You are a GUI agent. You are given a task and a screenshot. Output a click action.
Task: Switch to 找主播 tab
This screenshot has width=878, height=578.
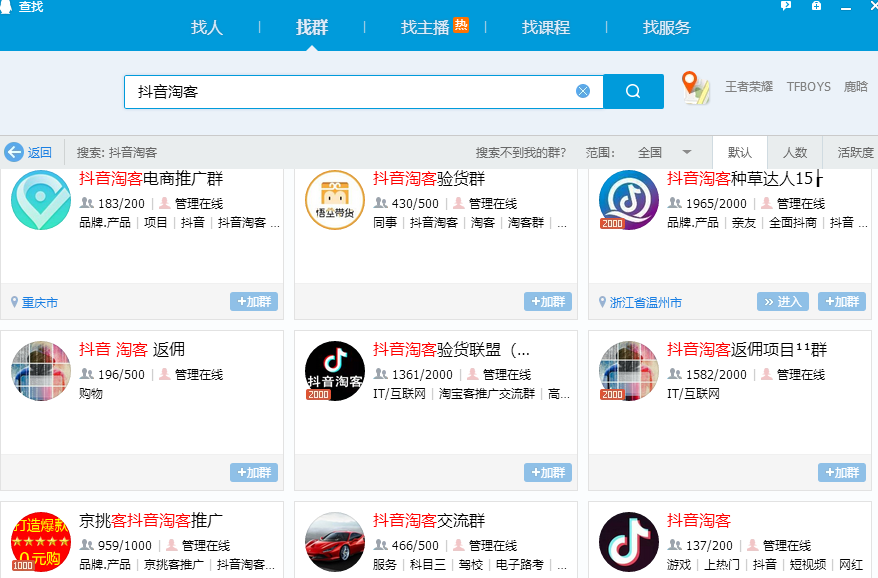(425, 27)
